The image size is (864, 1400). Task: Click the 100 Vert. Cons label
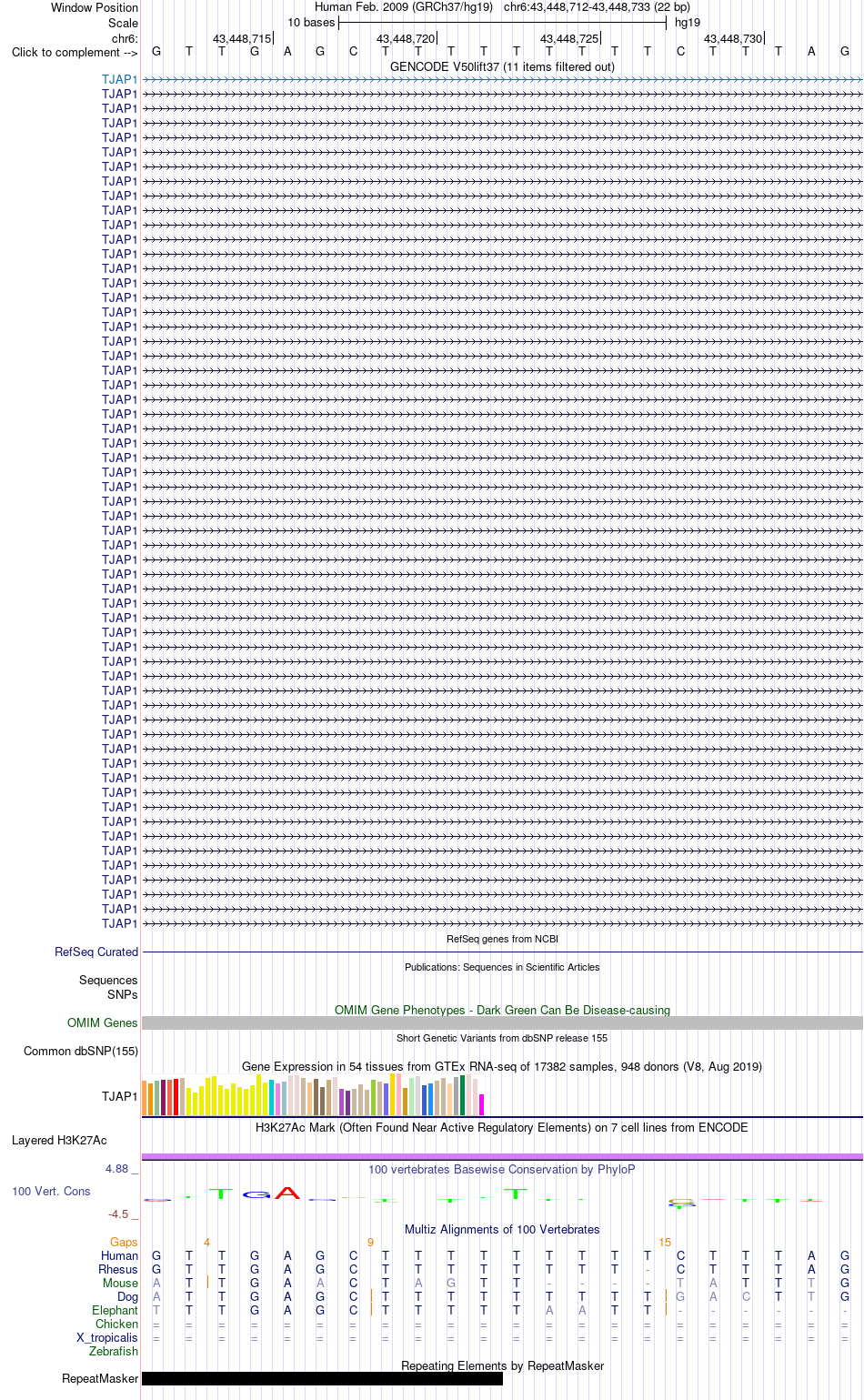51,1192
